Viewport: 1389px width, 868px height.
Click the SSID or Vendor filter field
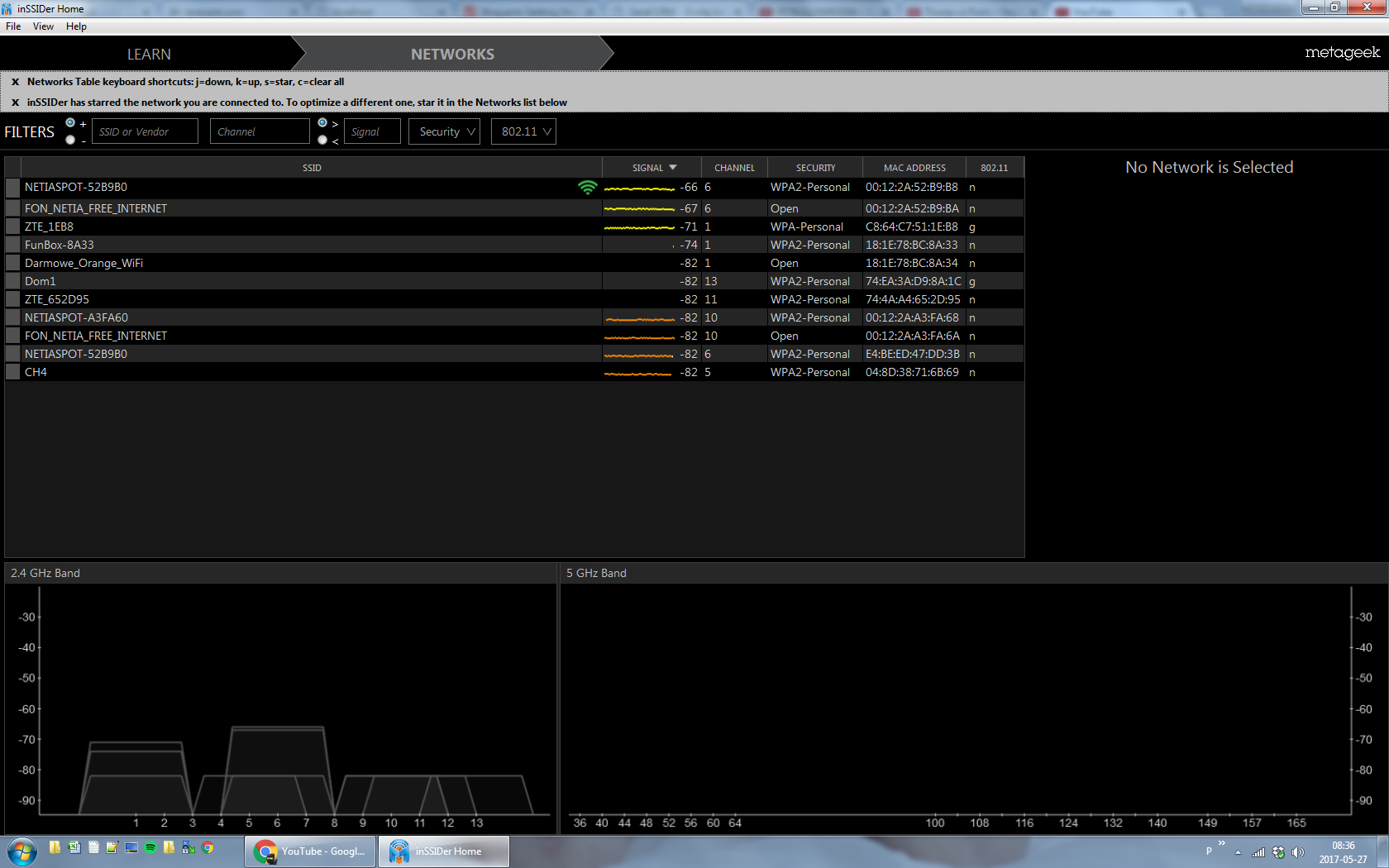(x=145, y=131)
